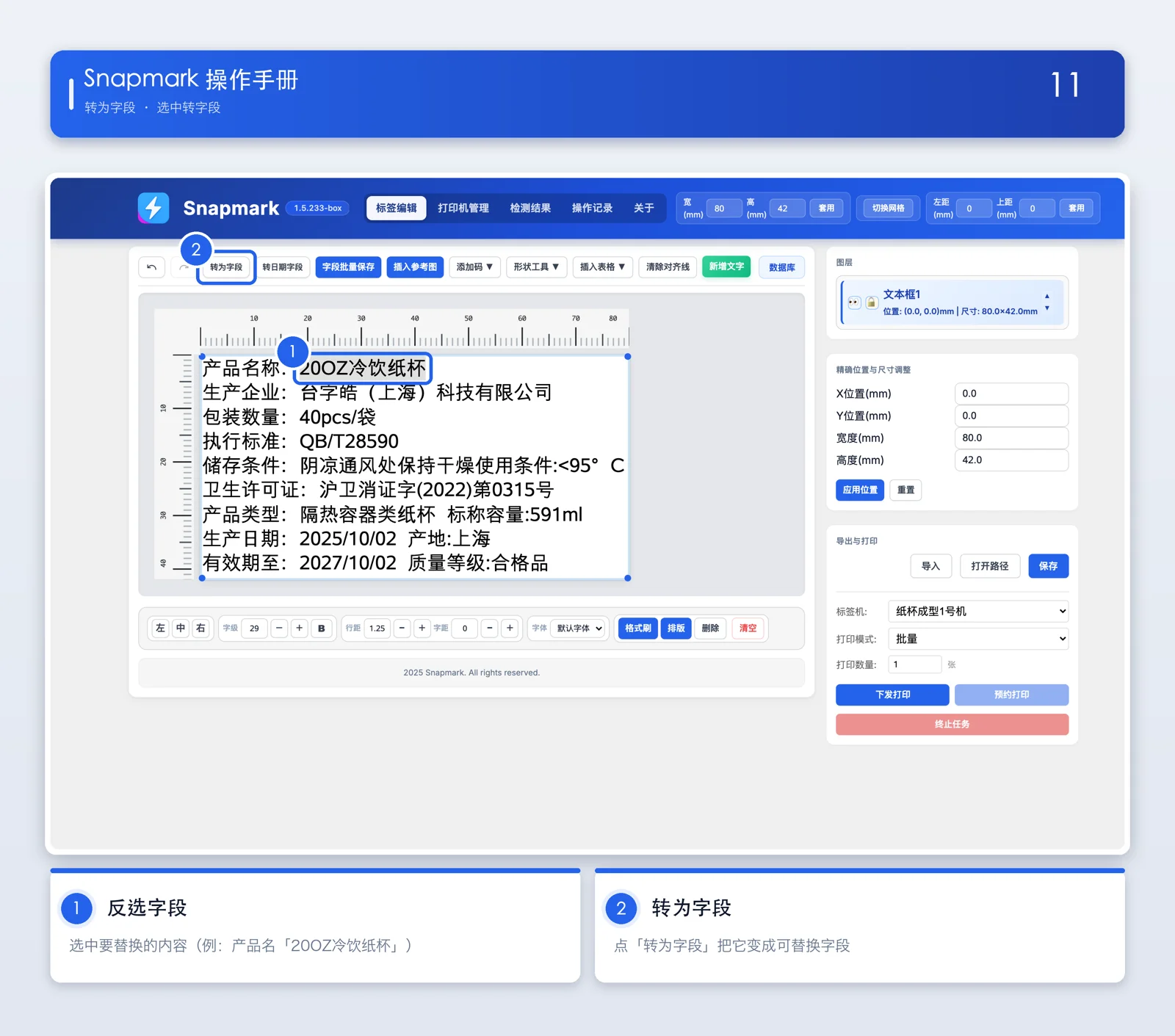
Task: Click the 打开路径 button
Action: (990, 566)
